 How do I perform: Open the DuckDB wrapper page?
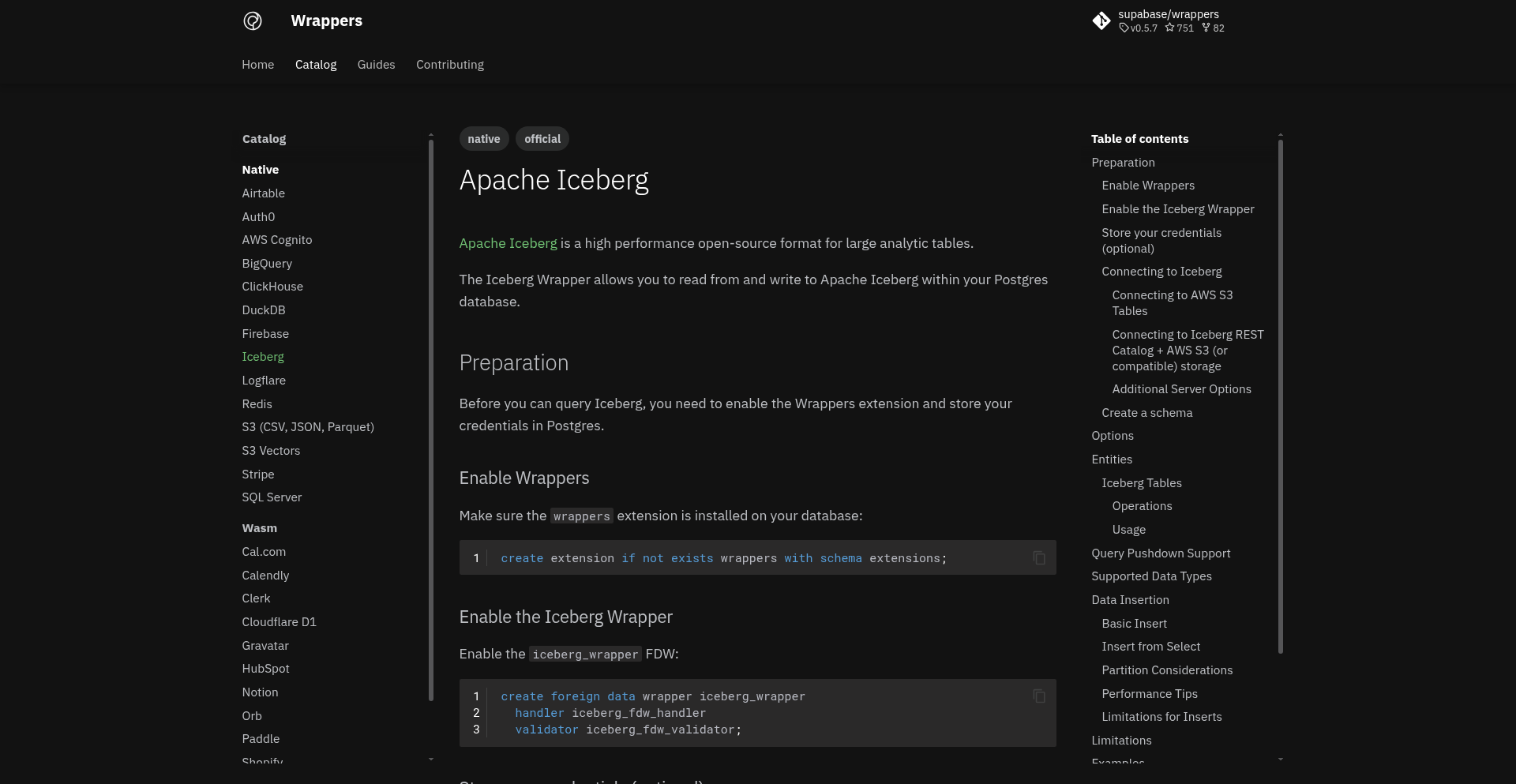pos(264,309)
